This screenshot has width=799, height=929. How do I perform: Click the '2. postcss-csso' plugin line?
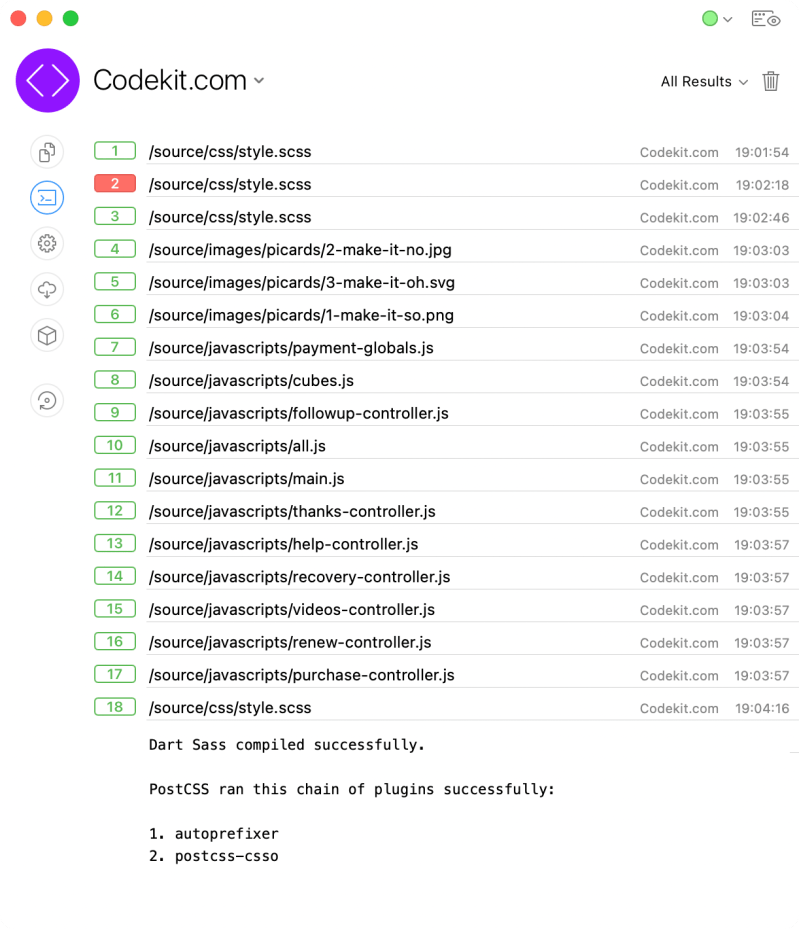[x=213, y=856]
